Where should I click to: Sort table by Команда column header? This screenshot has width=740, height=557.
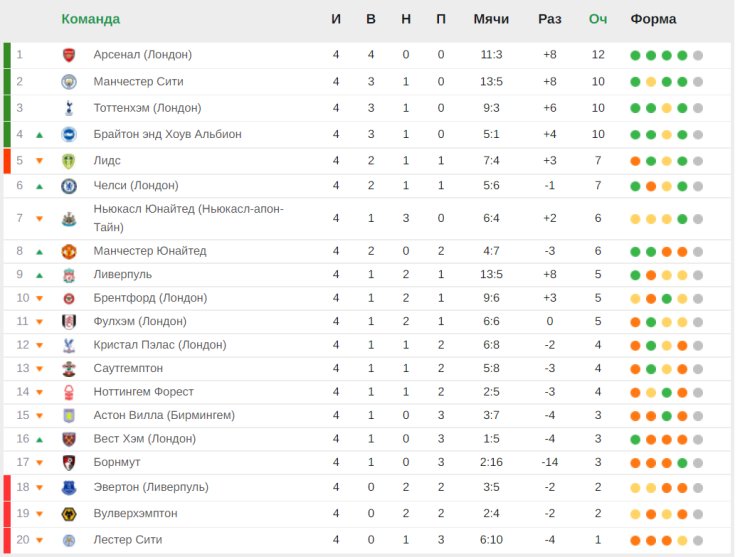91,19
